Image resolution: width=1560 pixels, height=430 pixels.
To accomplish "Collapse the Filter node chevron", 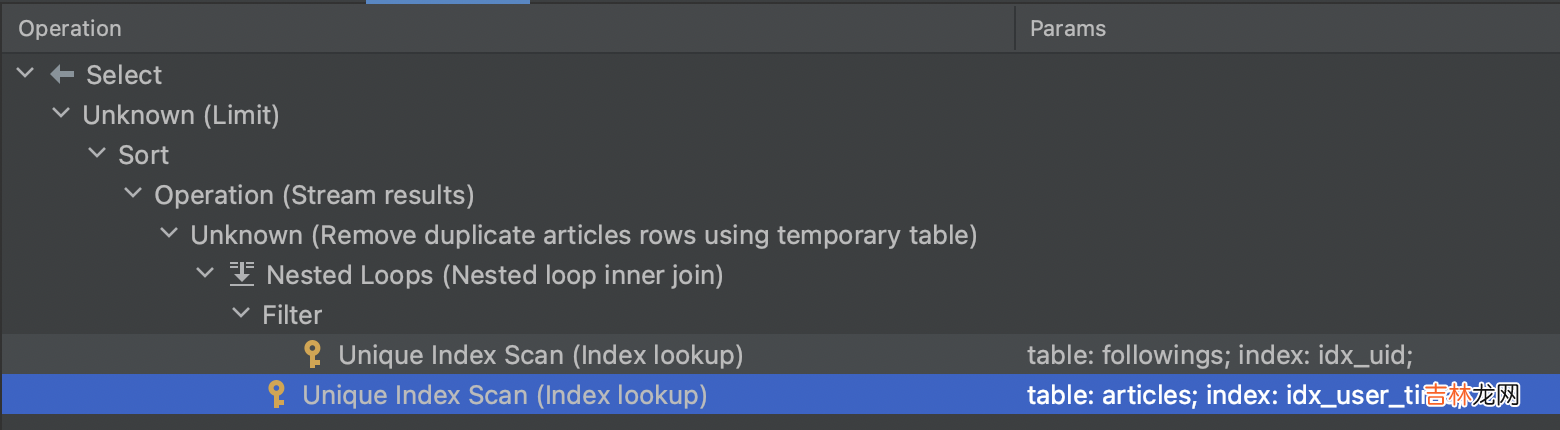I will click(x=242, y=315).
